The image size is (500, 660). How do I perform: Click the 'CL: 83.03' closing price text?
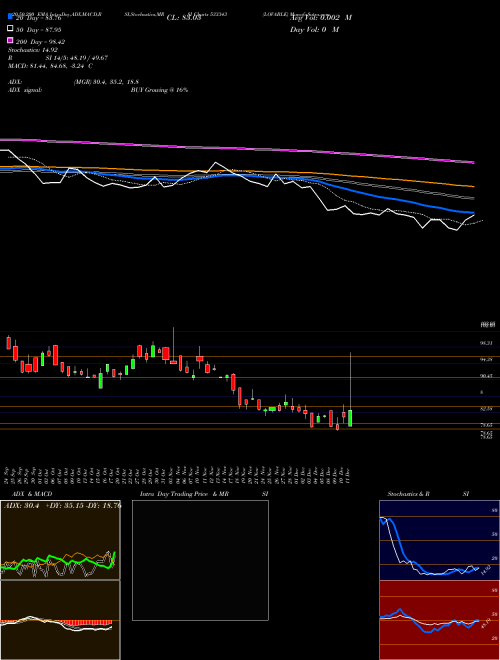point(184,18)
